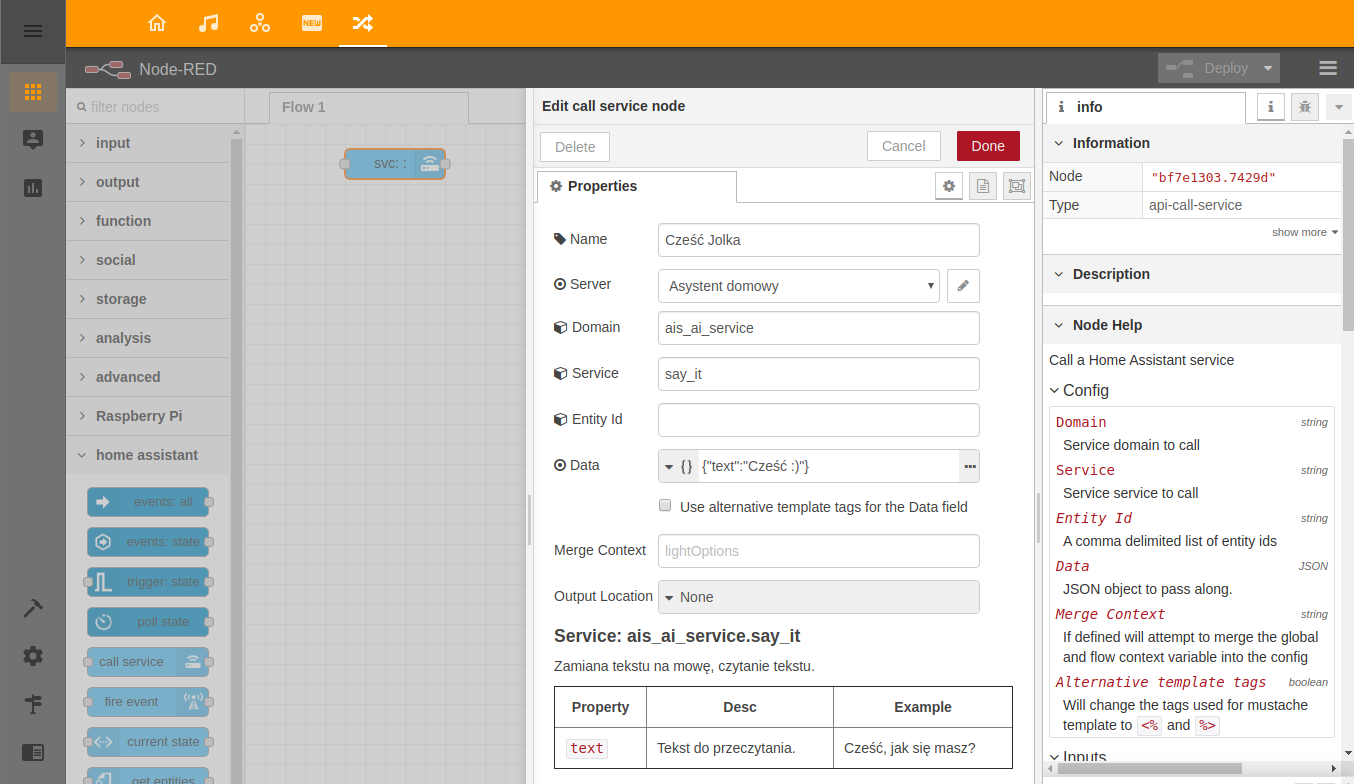
Task: Click the hamburger menu in Node-RED header
Action: coord(1328,68)
